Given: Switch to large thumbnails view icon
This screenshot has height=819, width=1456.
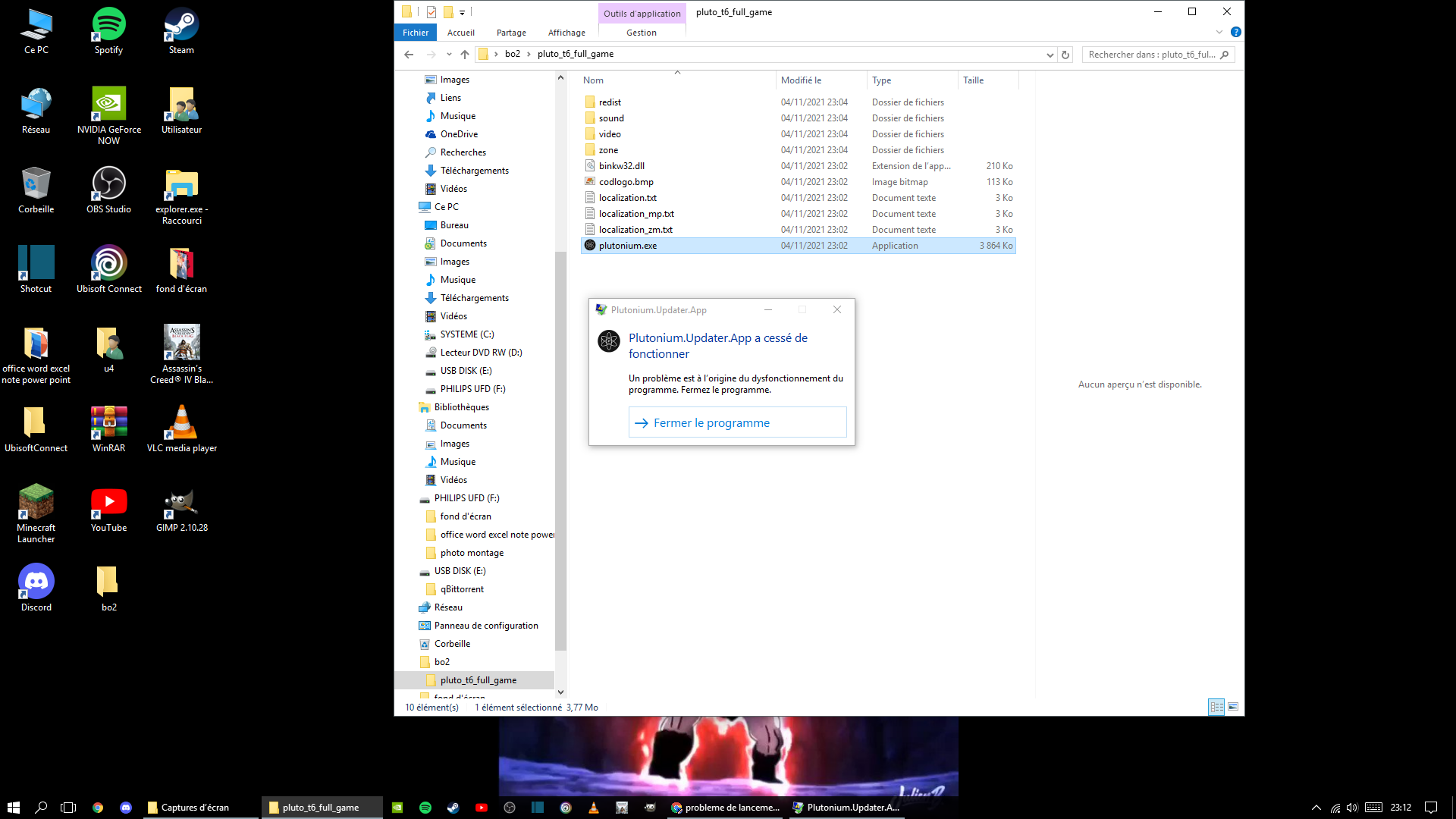Looking at the screenshot, I should [x=1233, y=707].
